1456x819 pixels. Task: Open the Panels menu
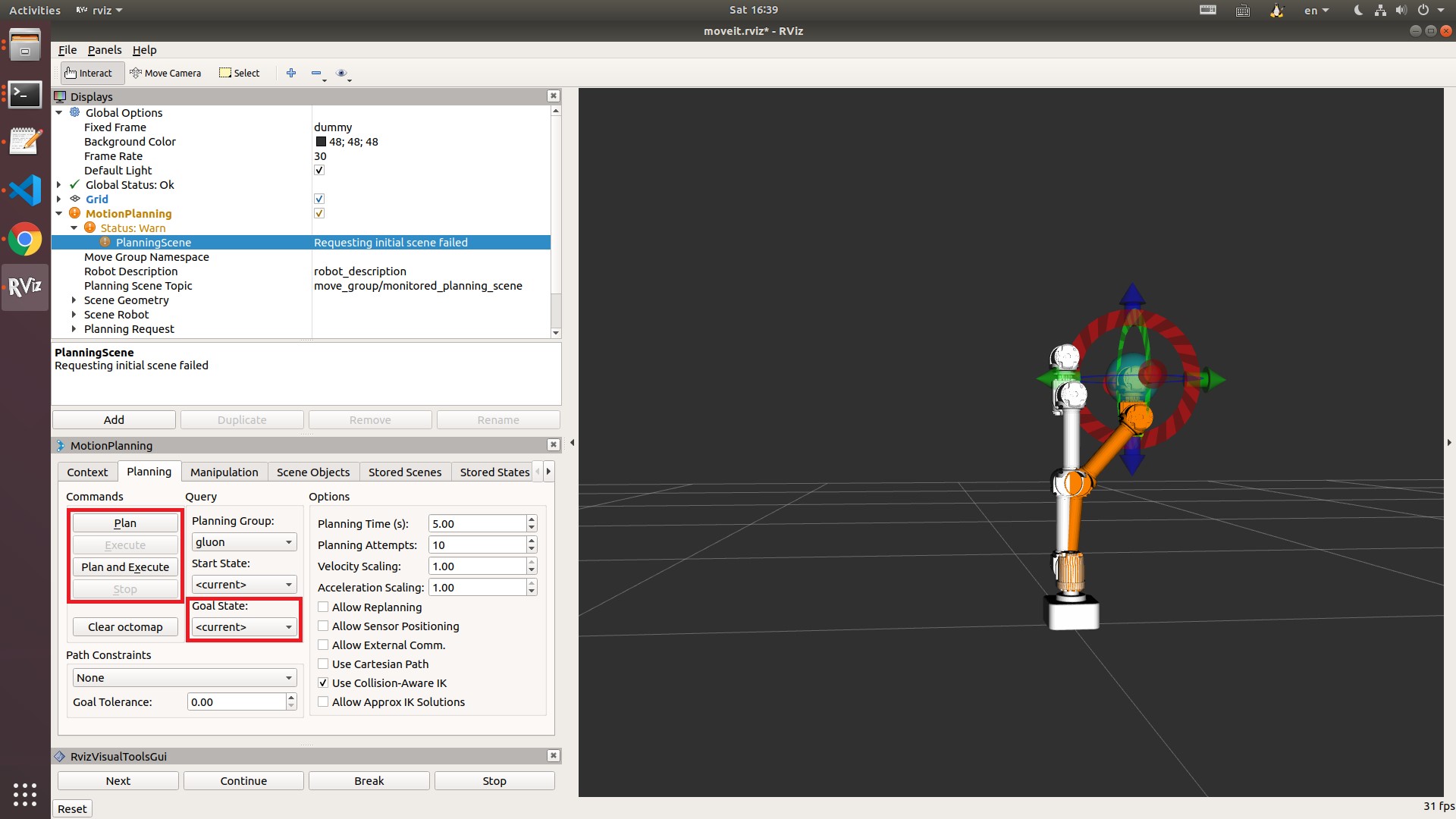pos(104,50)
